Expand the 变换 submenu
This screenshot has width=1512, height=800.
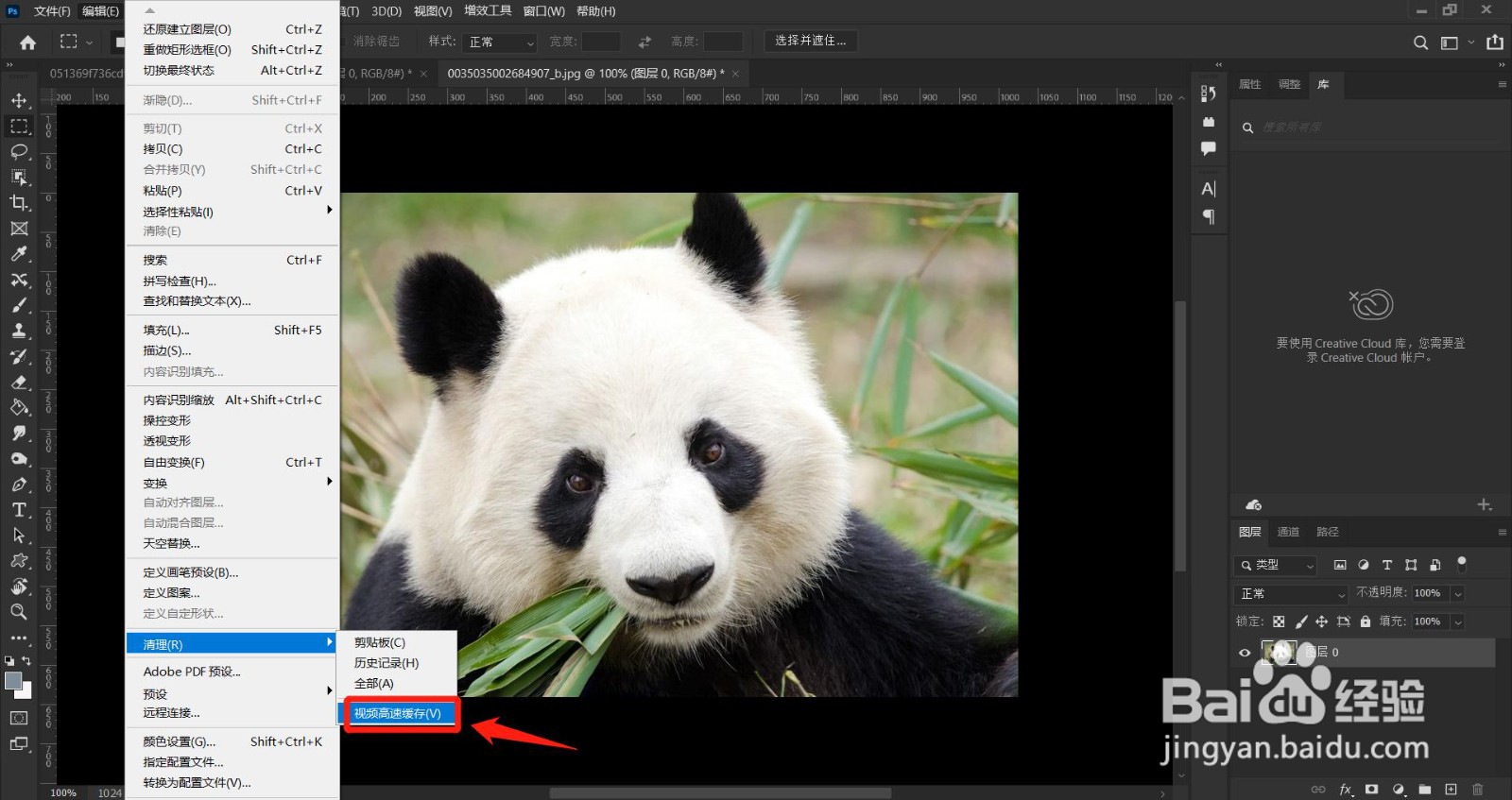[232, 483]
